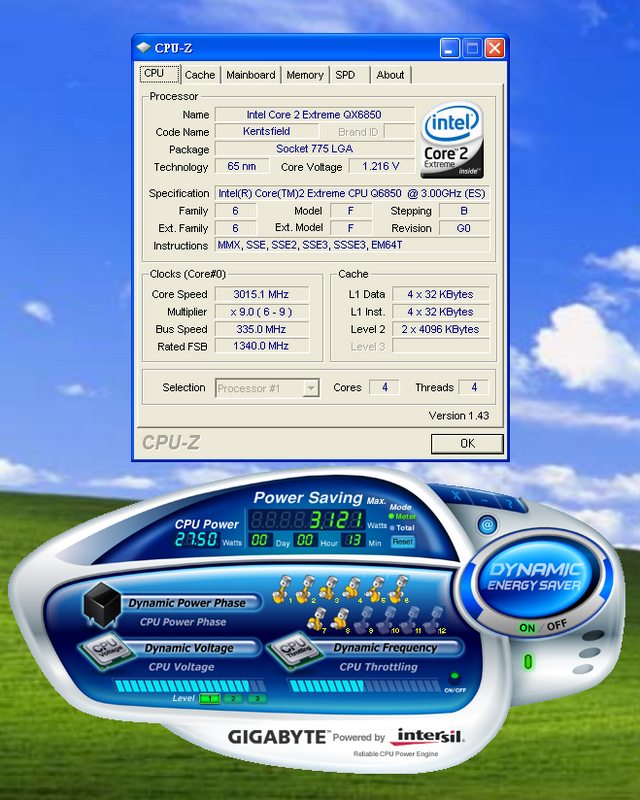Click the Instructions list field
This screenshot has width=640, height=800.
352,245
